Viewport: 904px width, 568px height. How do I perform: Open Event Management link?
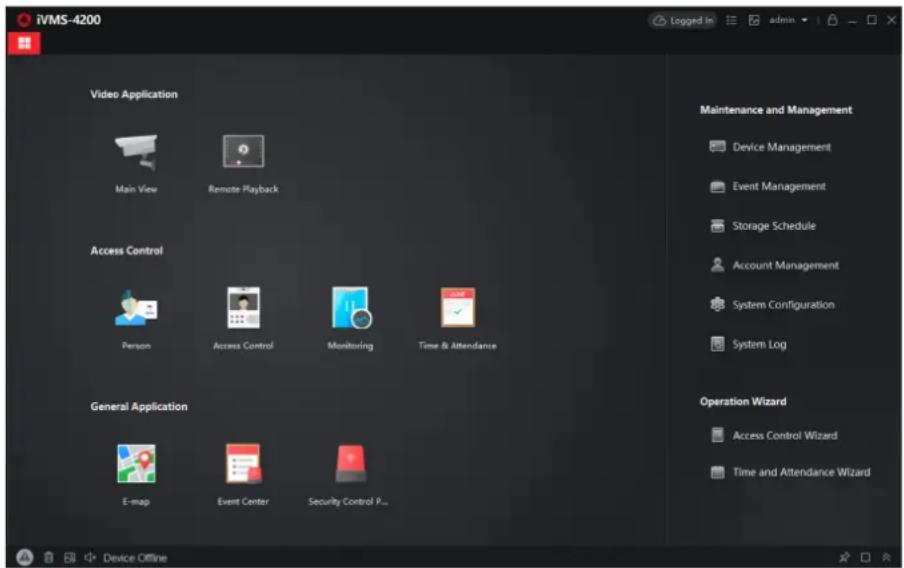(x=779, y=186)
